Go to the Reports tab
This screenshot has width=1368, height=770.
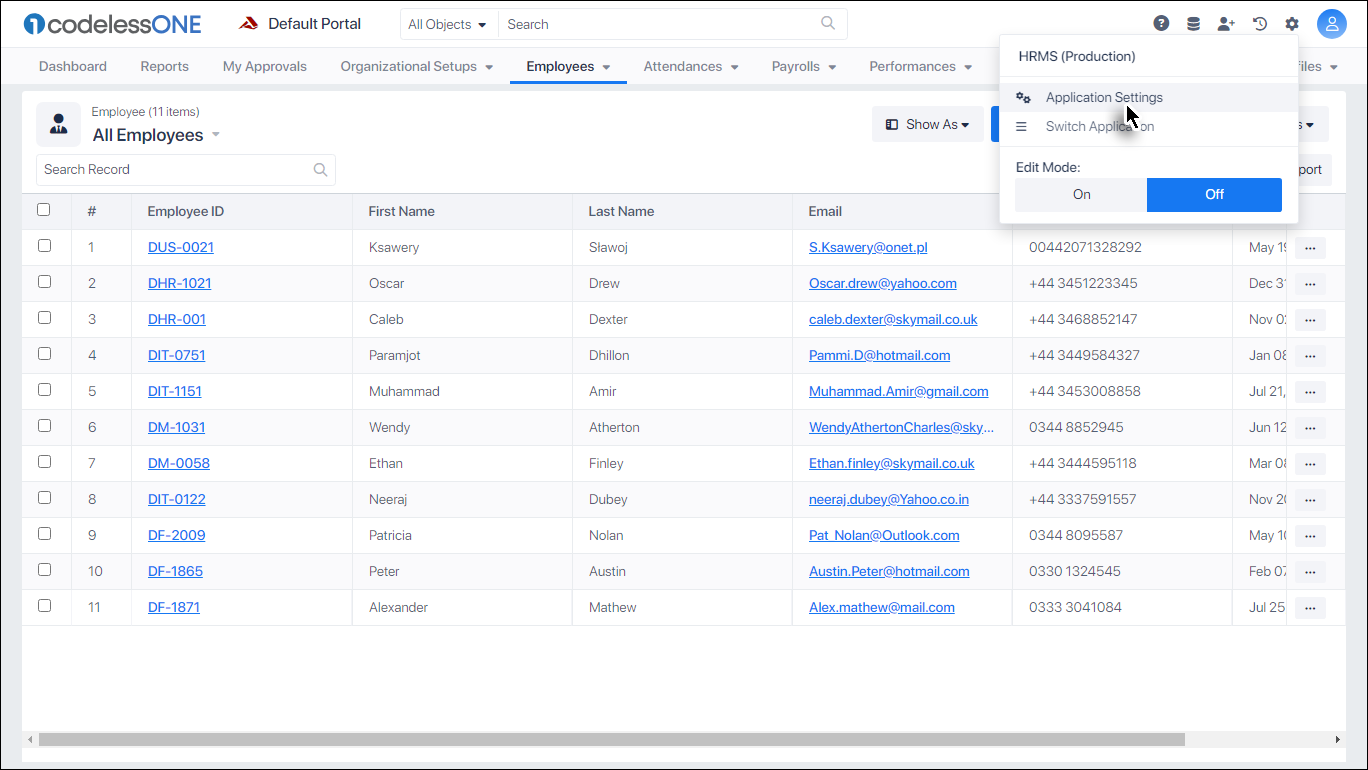tap(165, 67)
